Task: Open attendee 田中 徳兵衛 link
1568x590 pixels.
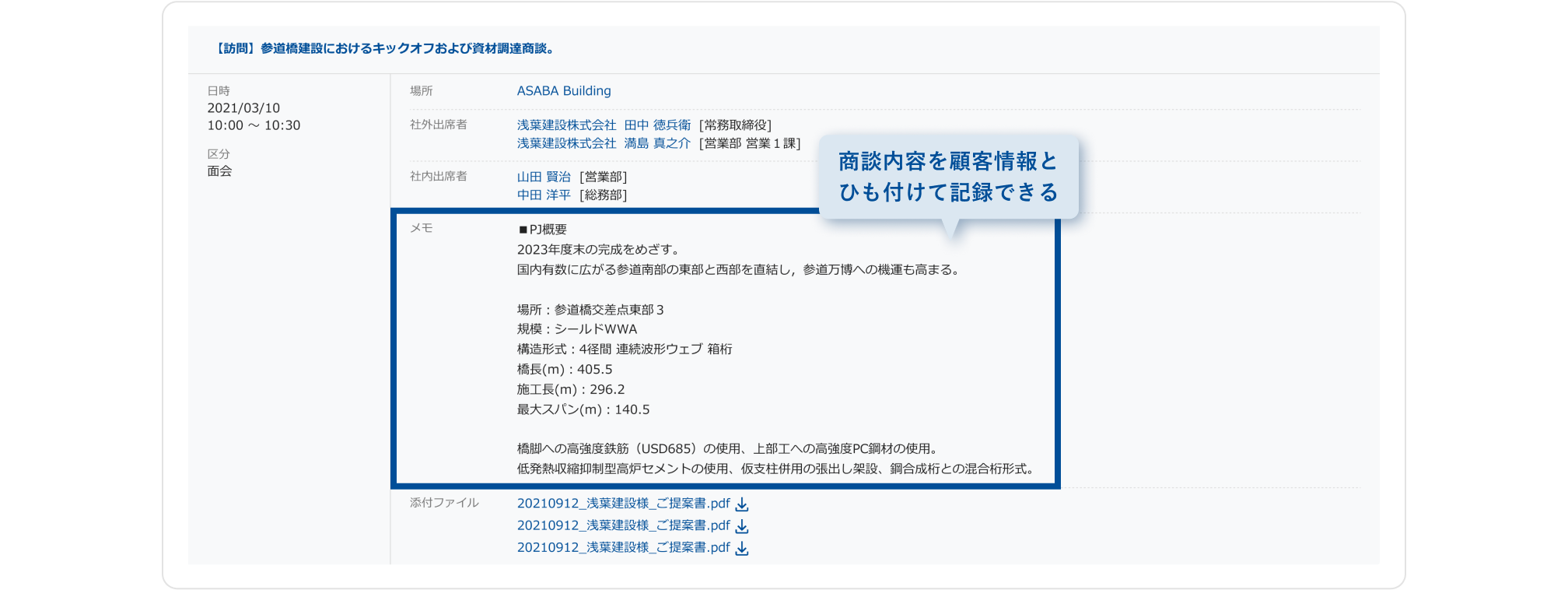Action: pos(657,125)
